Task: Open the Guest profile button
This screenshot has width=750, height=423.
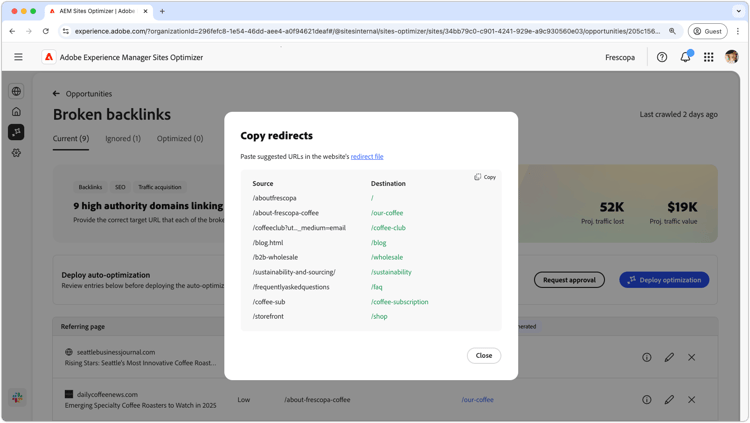Action: click(x=707, y=31)
